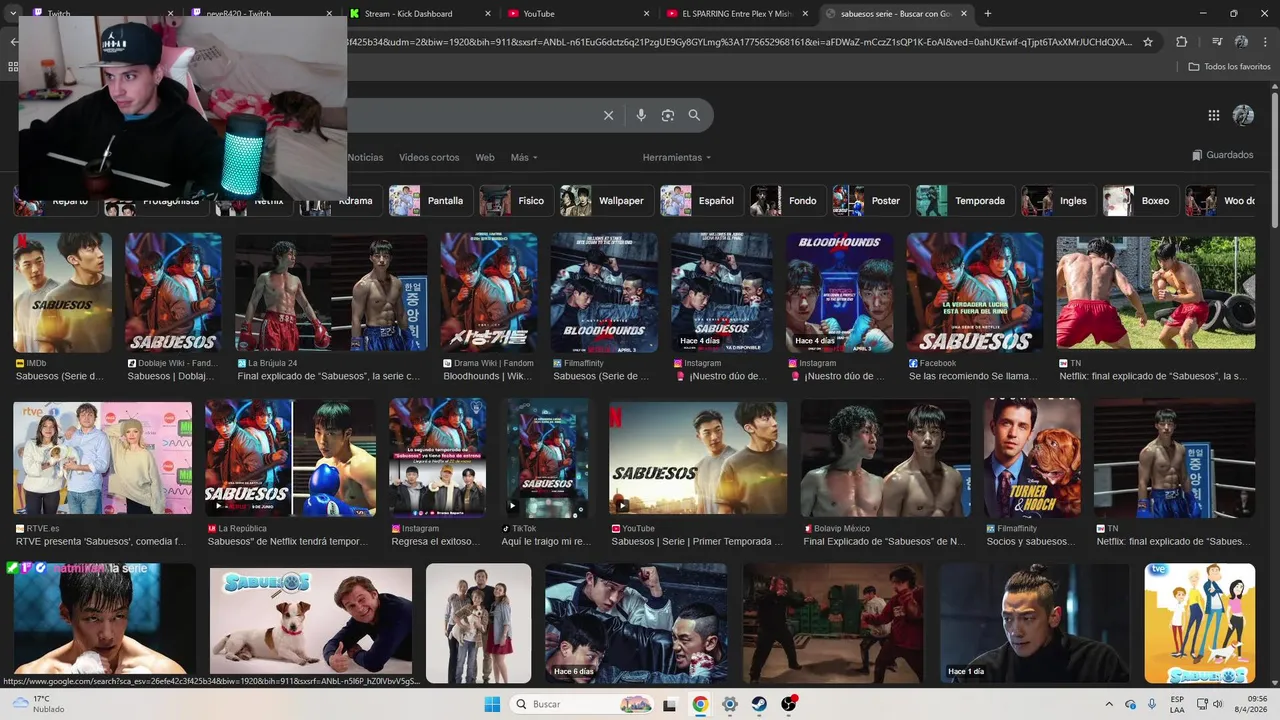Image resolution: width=1280 pixels, height=720 pixels.
Task: Filter images by the Poster chip
Action: [871, 200]
